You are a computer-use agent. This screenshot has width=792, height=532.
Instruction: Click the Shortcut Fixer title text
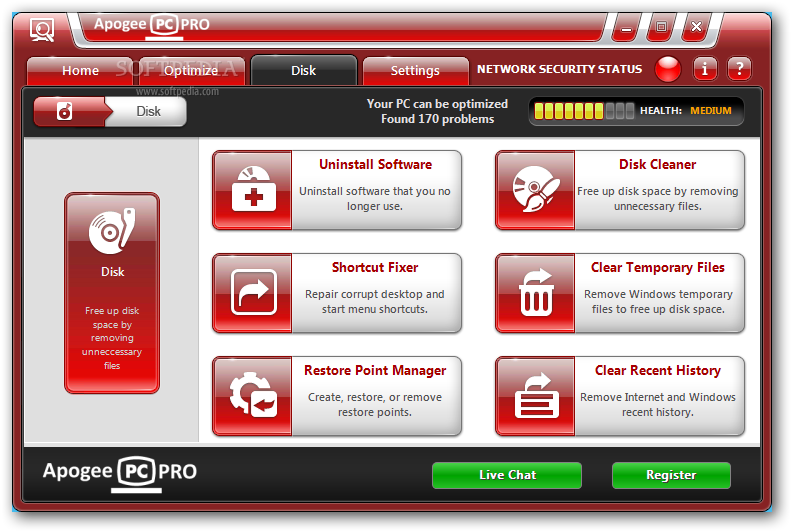point(375,268)
